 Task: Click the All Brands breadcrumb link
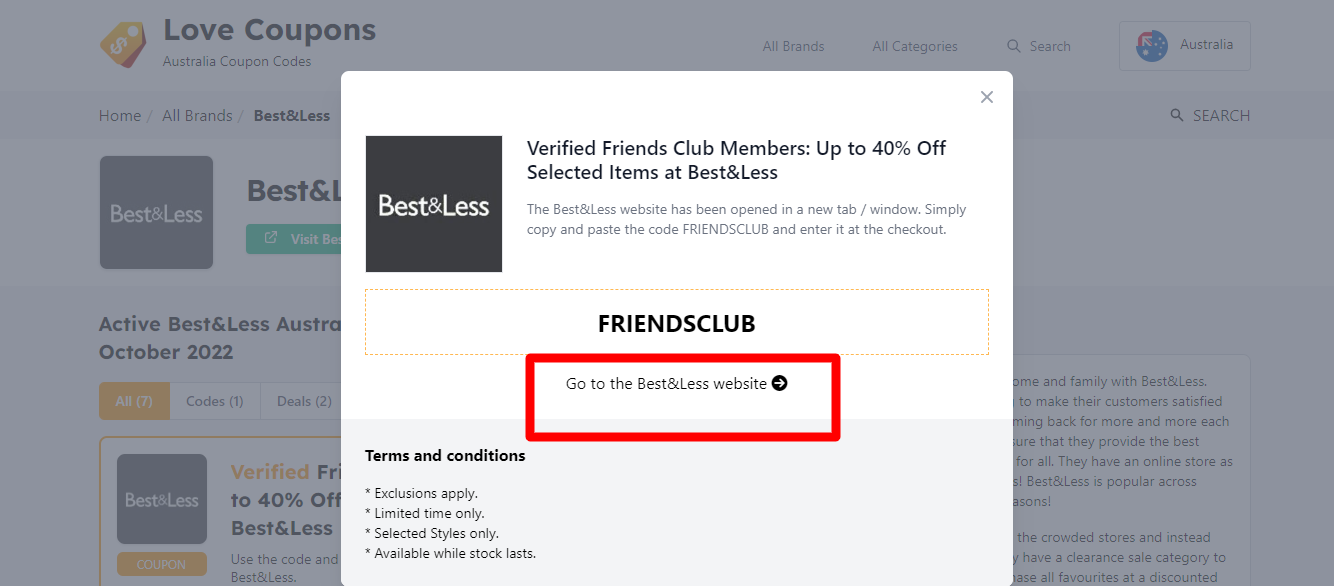point(197,116)
